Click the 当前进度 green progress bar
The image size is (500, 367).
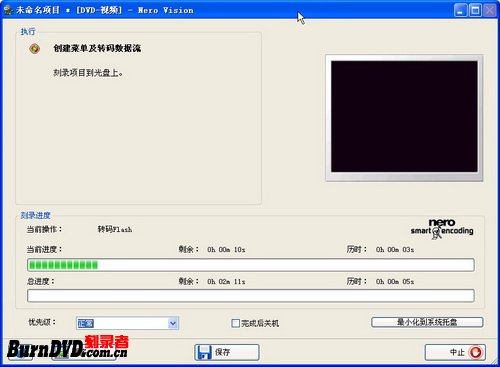pyautogui.click(x=251, y=265)
